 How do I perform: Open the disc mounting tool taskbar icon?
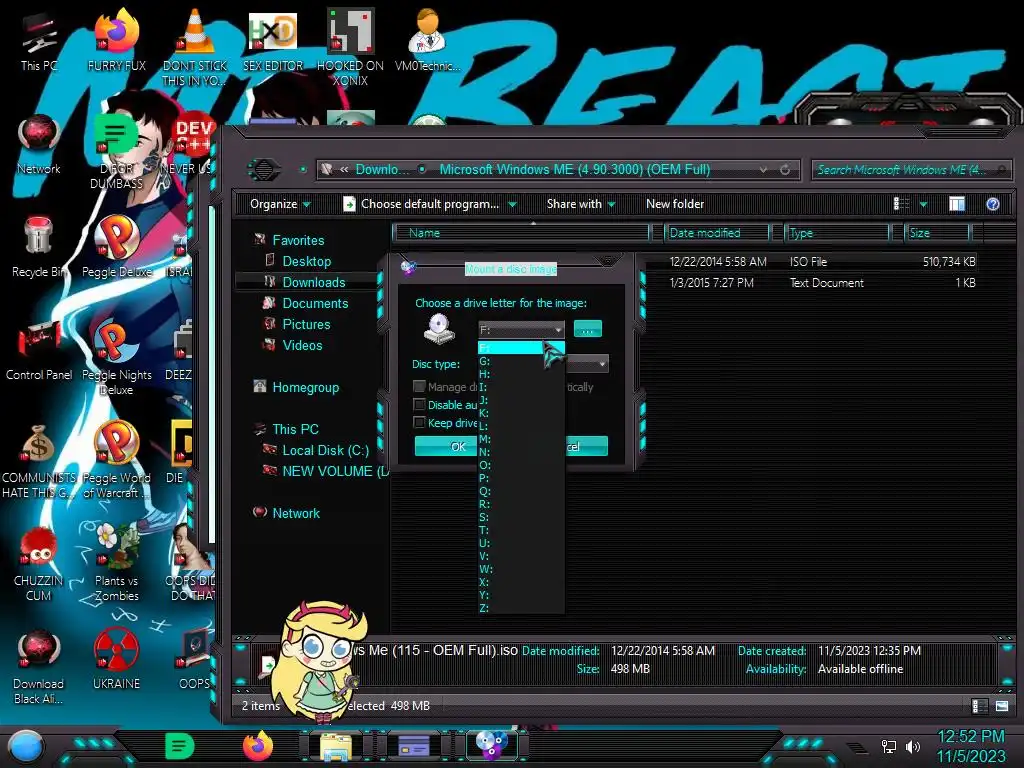click(x=492, y=745)
